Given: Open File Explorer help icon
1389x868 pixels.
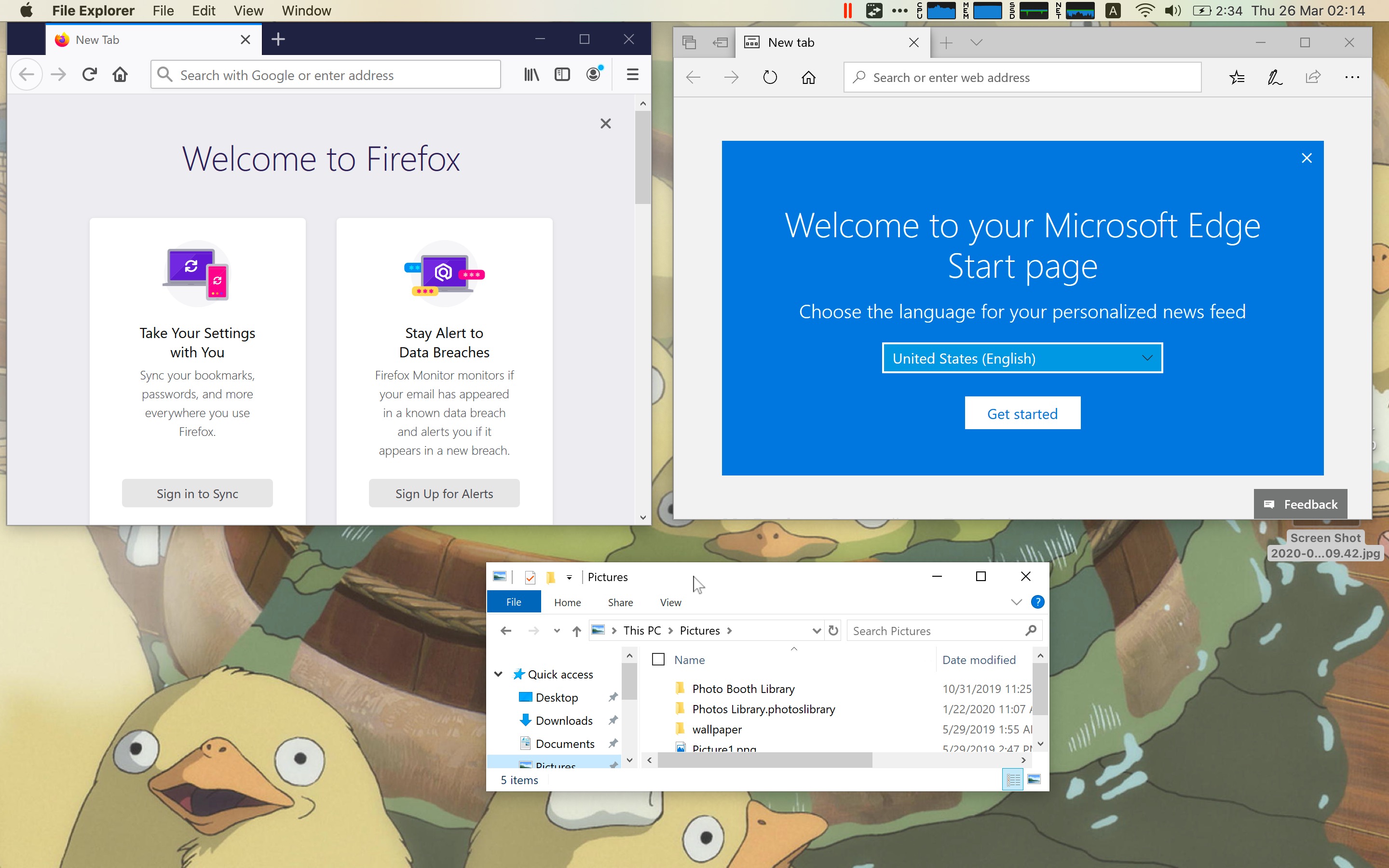Looking at the screenshot, I should 1037,602.
